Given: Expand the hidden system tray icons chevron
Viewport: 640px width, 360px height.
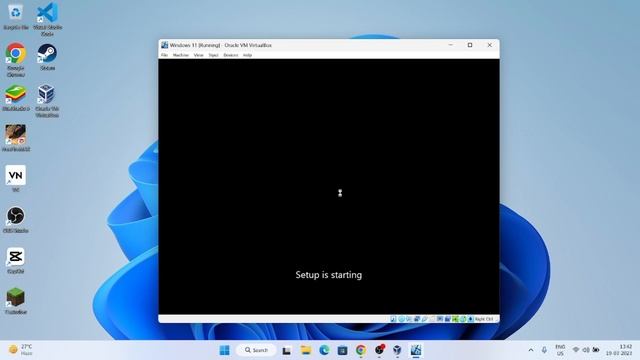Looking at the screenshot, I should coord(531,350).
